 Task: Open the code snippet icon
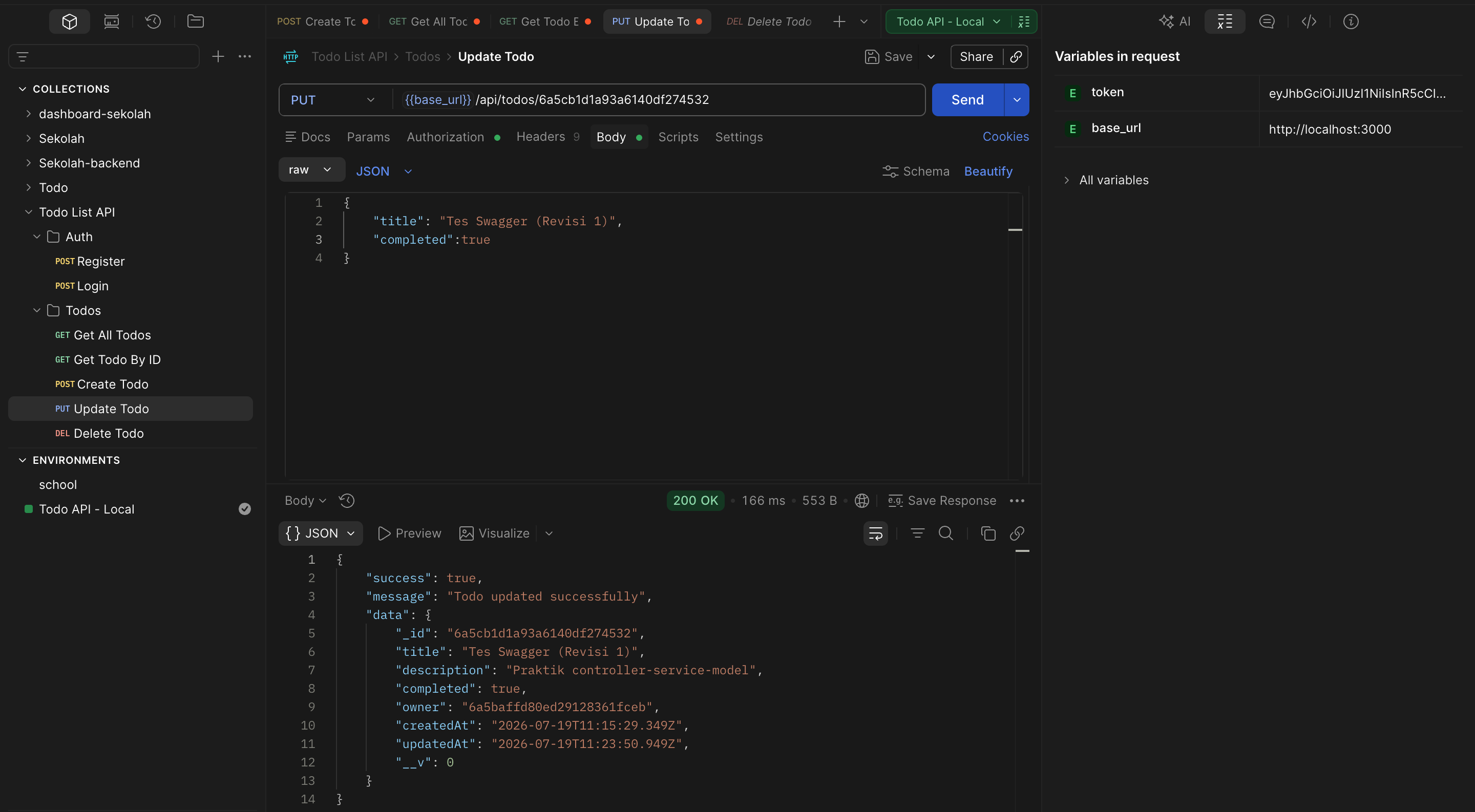click(x=1309, y=22)
